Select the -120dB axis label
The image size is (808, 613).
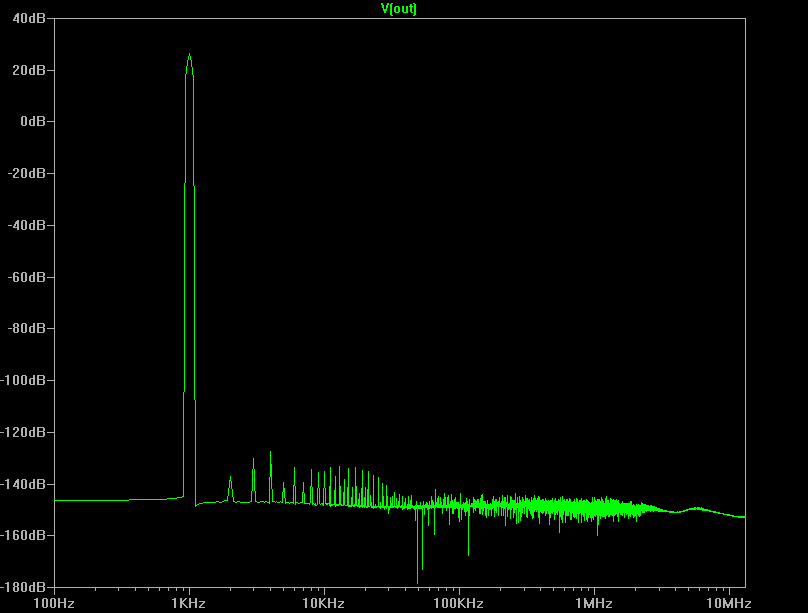[x=23, y=432]
